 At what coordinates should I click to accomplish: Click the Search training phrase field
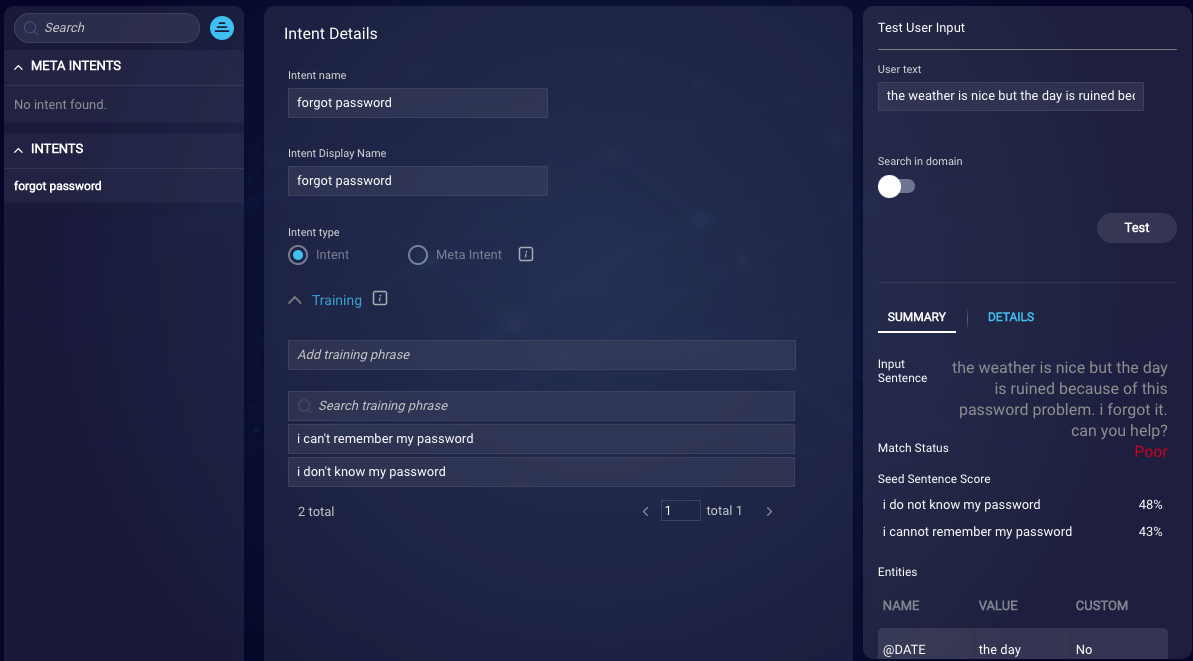pos(542,406)
